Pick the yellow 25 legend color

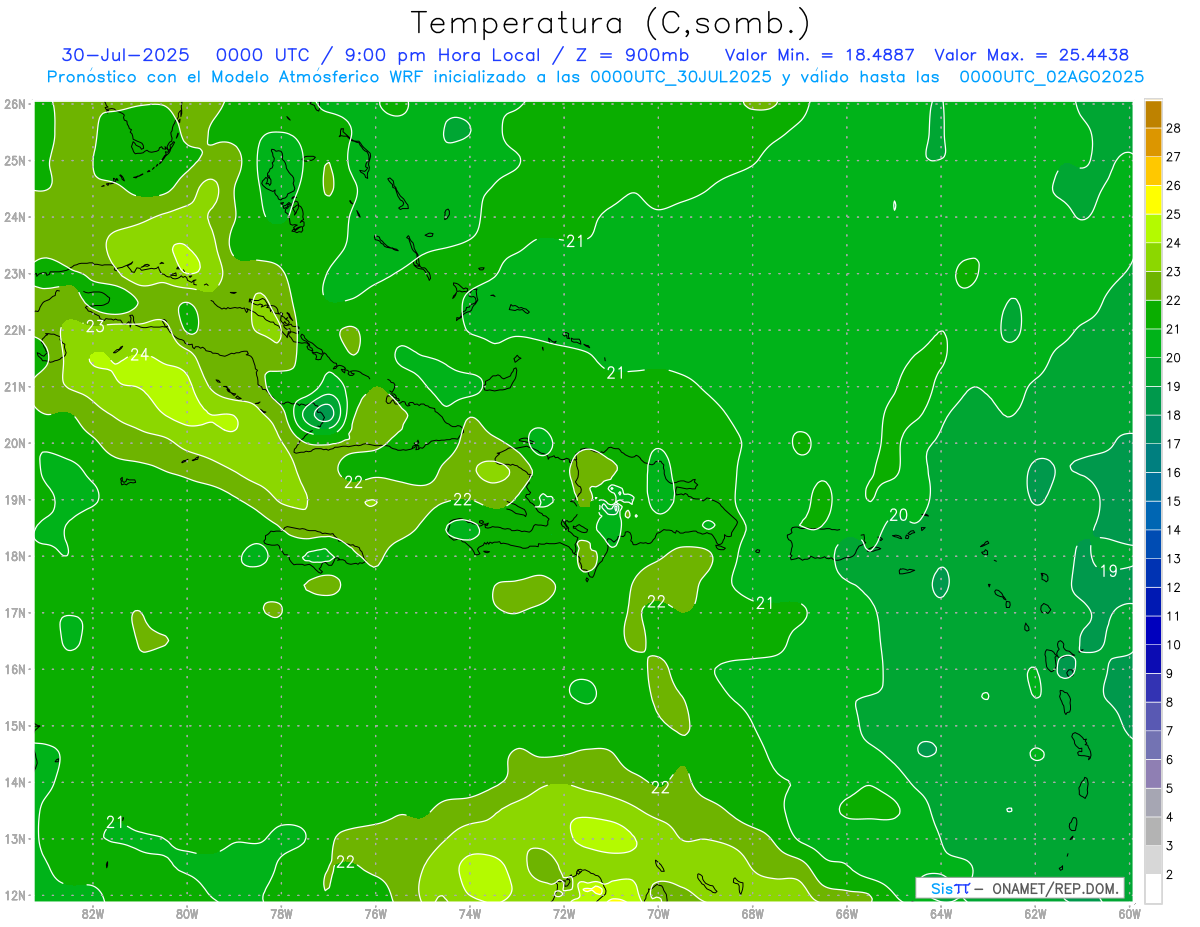(x=1153, y=201)
